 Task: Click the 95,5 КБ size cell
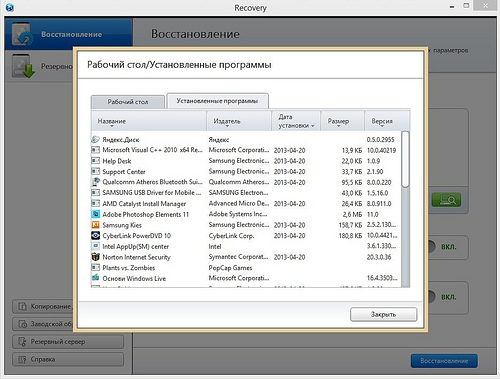(x=351, y=182)
